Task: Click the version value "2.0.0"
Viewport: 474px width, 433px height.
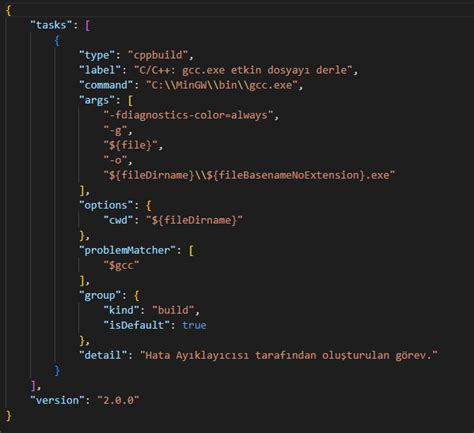Action: [x=118, y=400]
